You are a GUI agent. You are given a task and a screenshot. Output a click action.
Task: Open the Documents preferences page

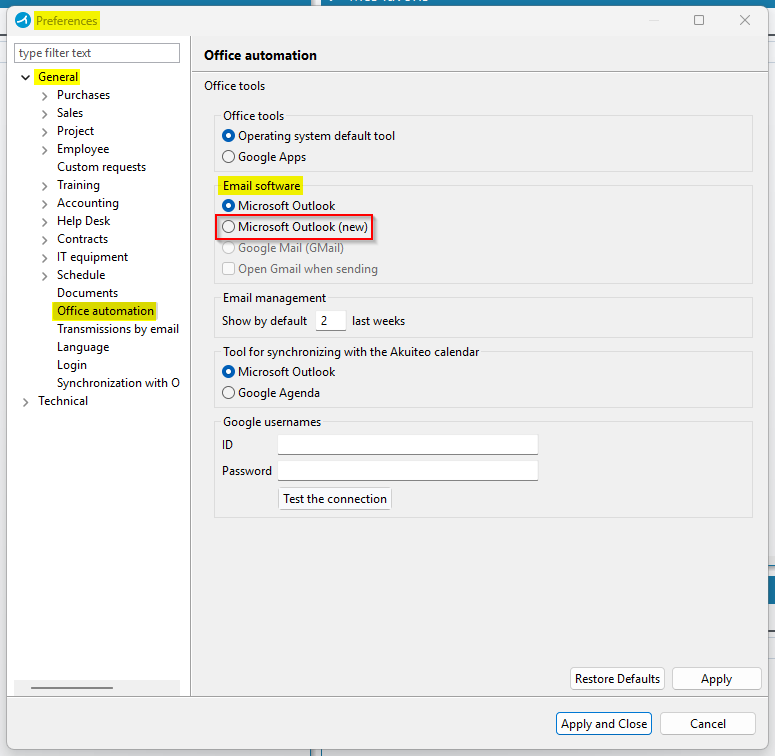click(x=87, y=293)
